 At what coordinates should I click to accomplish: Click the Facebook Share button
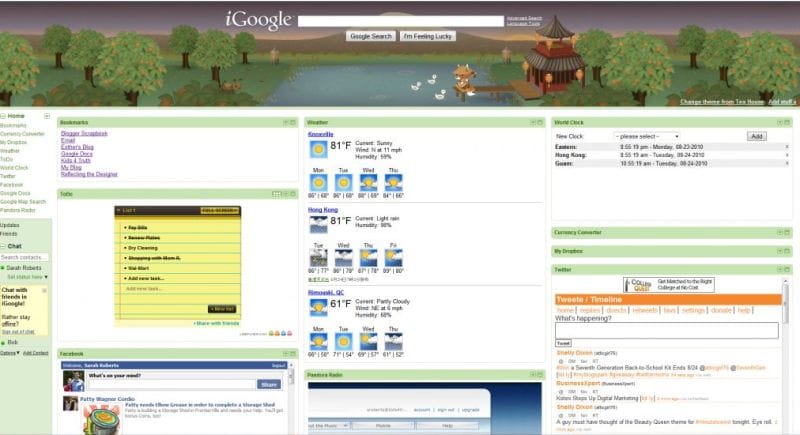click(x=269, y=385)
